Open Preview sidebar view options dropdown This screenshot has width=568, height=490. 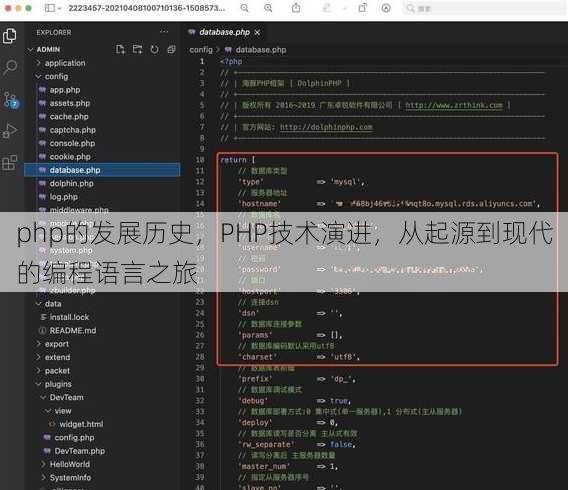[59, 8]
